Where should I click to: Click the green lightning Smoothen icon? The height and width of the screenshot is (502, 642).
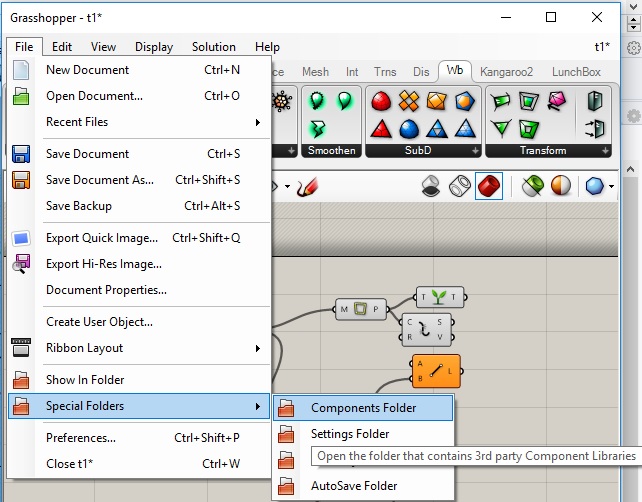click(317, 129)
